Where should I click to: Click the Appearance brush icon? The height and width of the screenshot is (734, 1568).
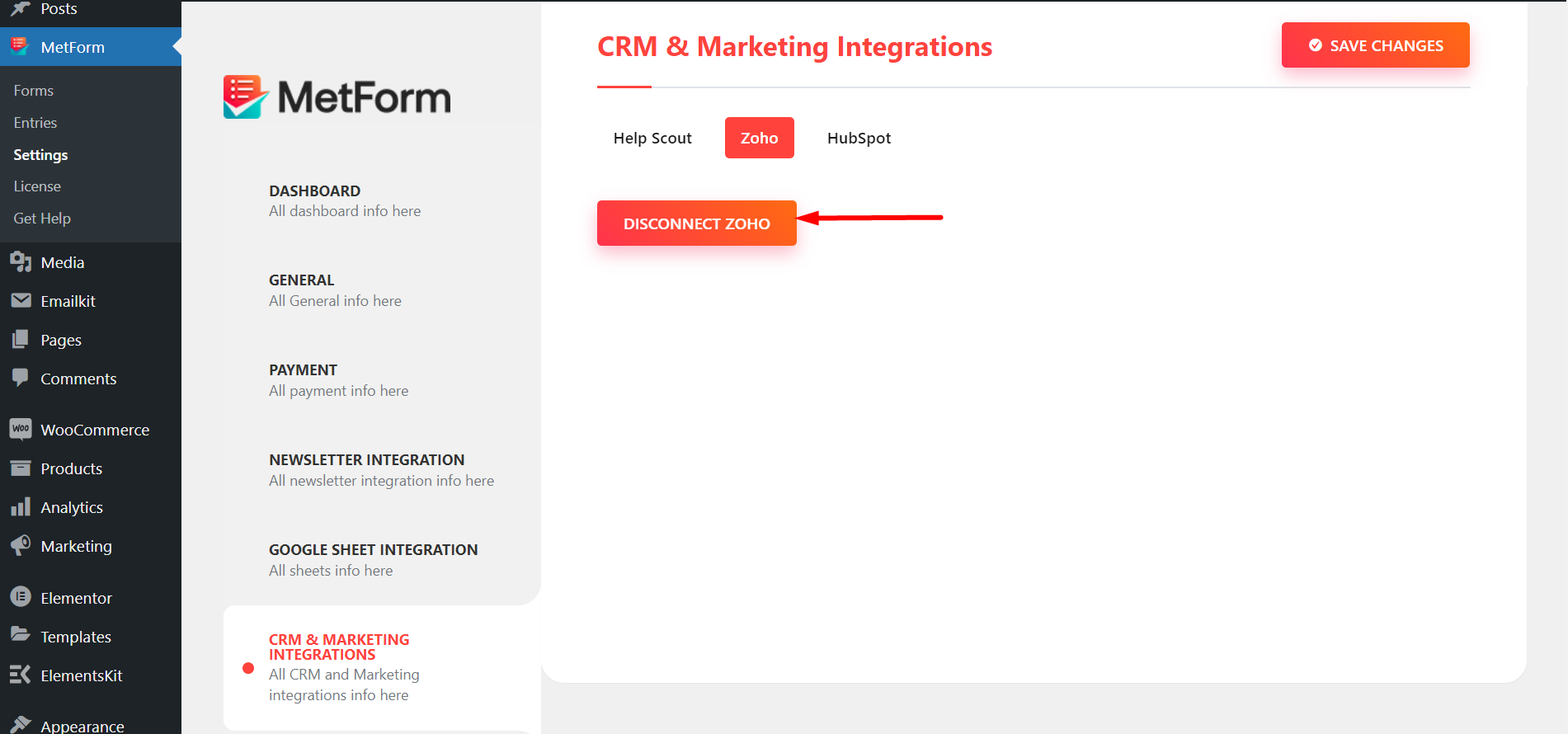21,725
